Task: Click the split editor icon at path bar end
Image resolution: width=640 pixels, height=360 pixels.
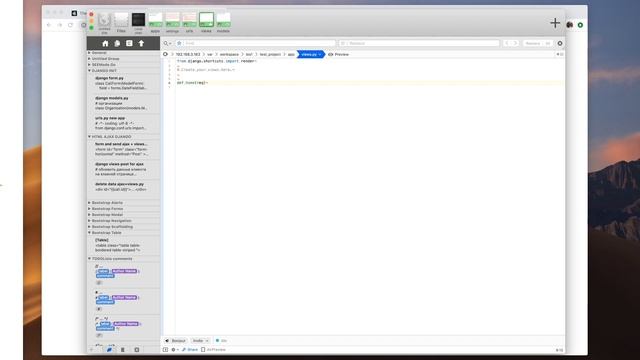Action: (x=560, y=54)
